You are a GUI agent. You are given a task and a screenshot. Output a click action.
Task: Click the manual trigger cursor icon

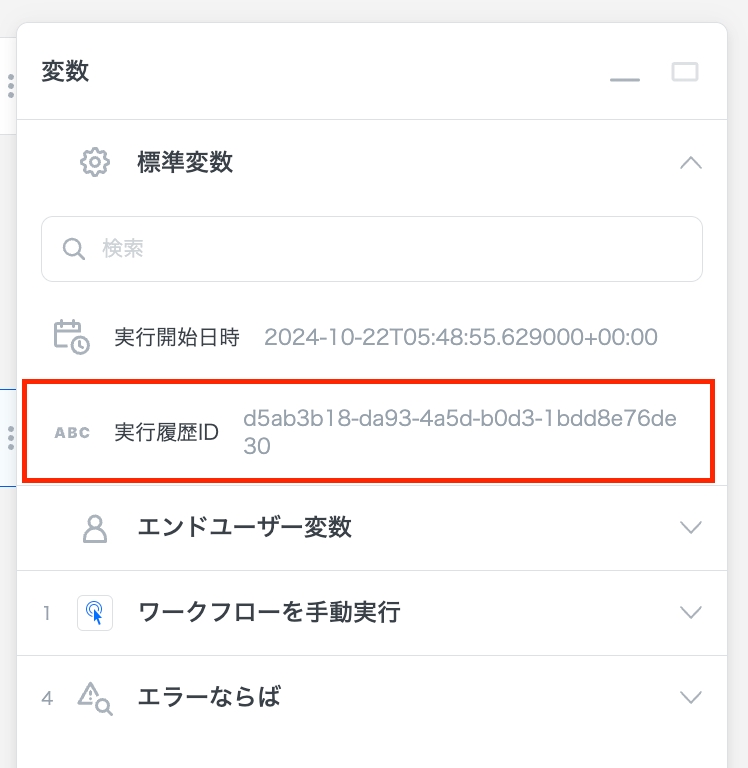coord(95,612)
